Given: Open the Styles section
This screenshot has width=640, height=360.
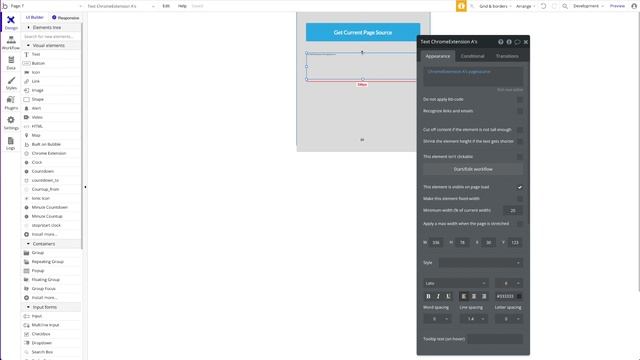Looking at the screenshot, I should (11, 83).
